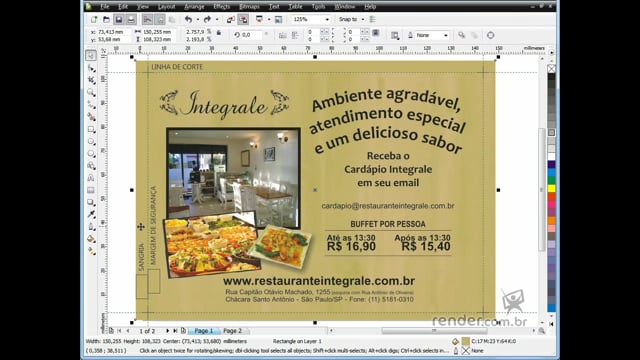
Task: Open the File menu
Action: (104, 7)
